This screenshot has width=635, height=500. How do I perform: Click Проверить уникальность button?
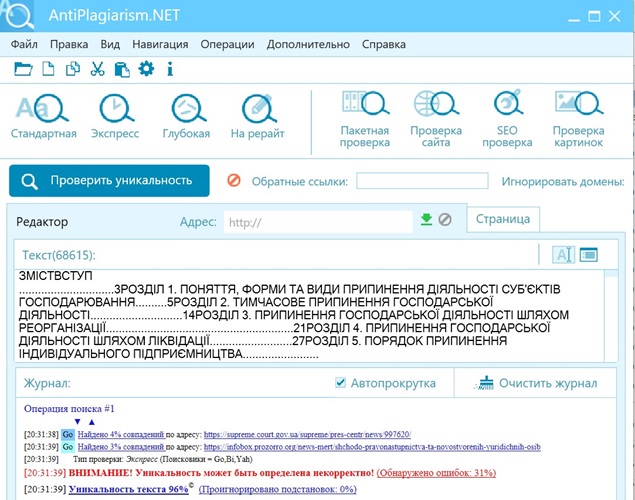pos(109,181)
